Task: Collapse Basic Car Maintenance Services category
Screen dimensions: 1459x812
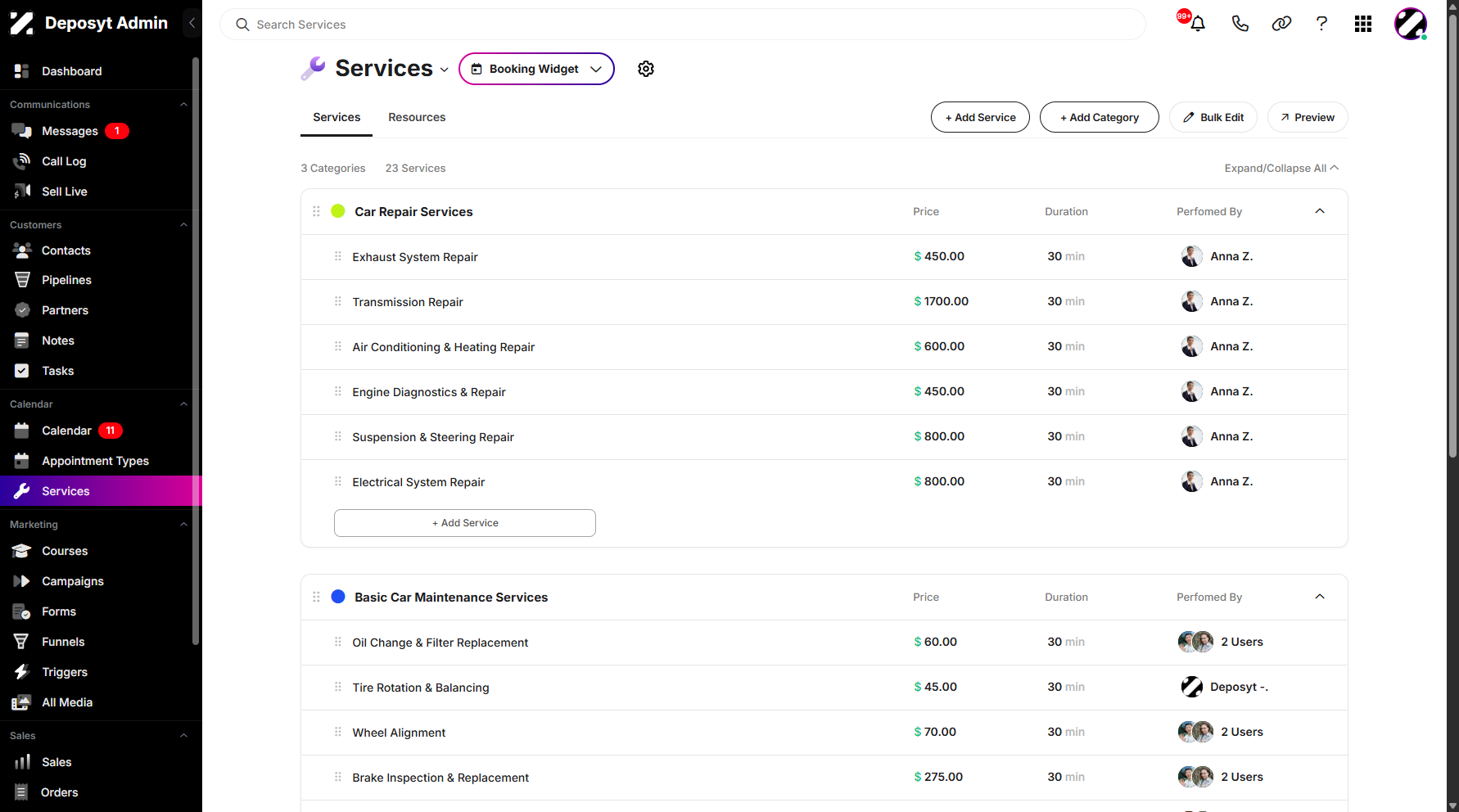Action: 1320,597
